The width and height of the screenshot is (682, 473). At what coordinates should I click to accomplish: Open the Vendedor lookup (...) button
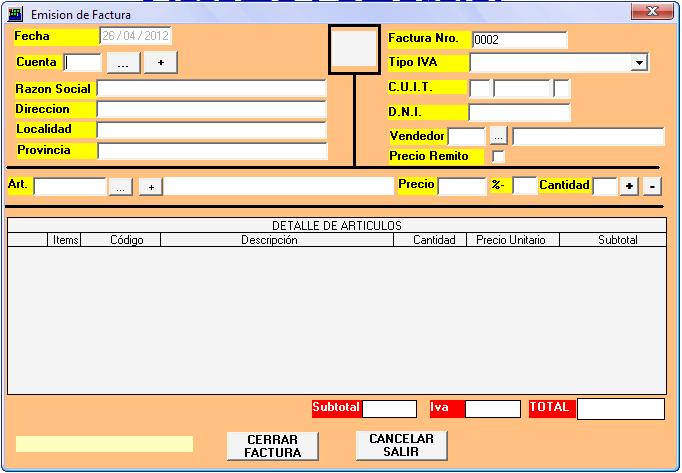click(498, 136)
